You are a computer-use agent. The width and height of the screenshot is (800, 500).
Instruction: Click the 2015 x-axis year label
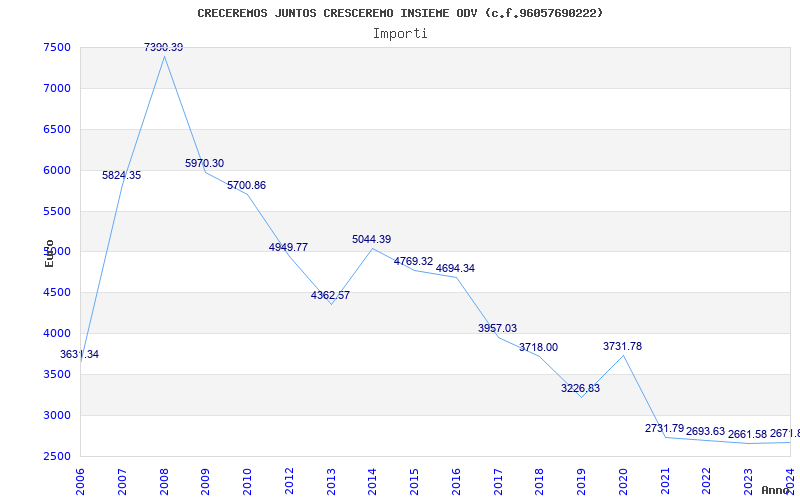click(x=414, y=482)
